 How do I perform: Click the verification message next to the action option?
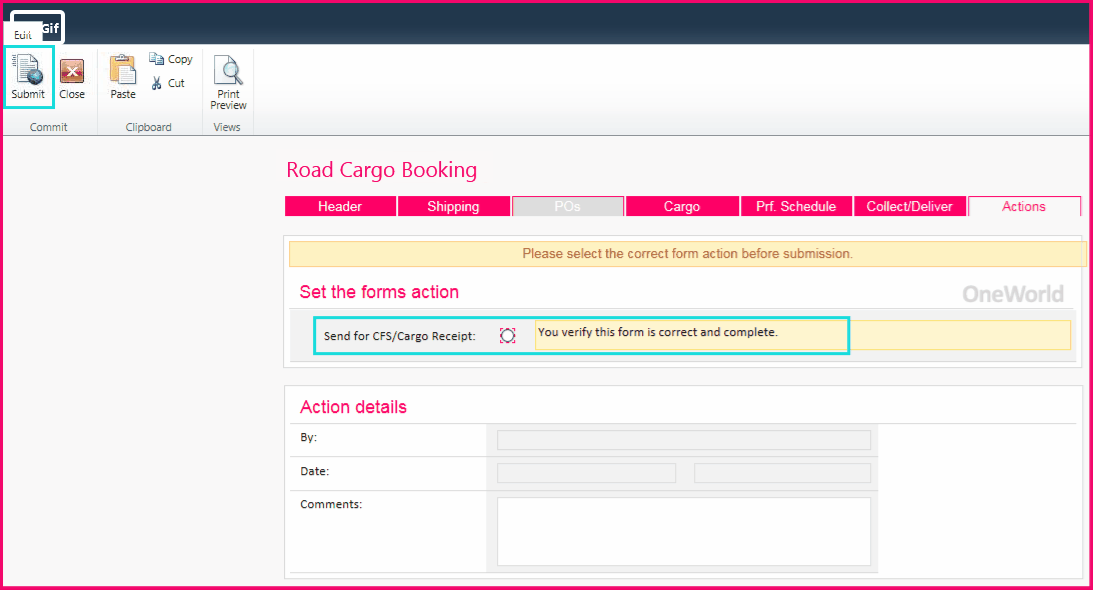[x=691, y=335]
